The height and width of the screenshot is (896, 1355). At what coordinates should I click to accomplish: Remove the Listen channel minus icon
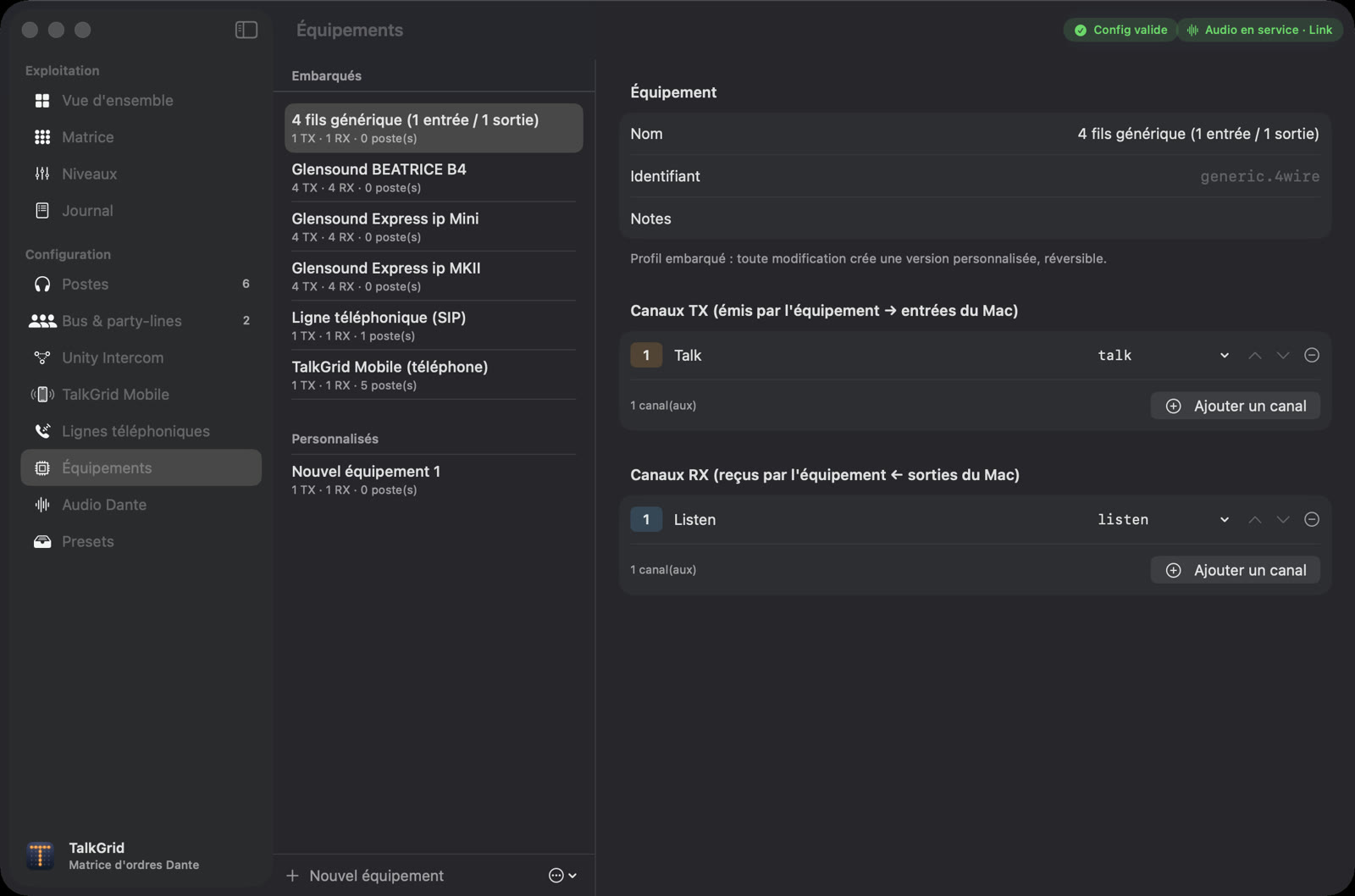(x=1312, y=520)
